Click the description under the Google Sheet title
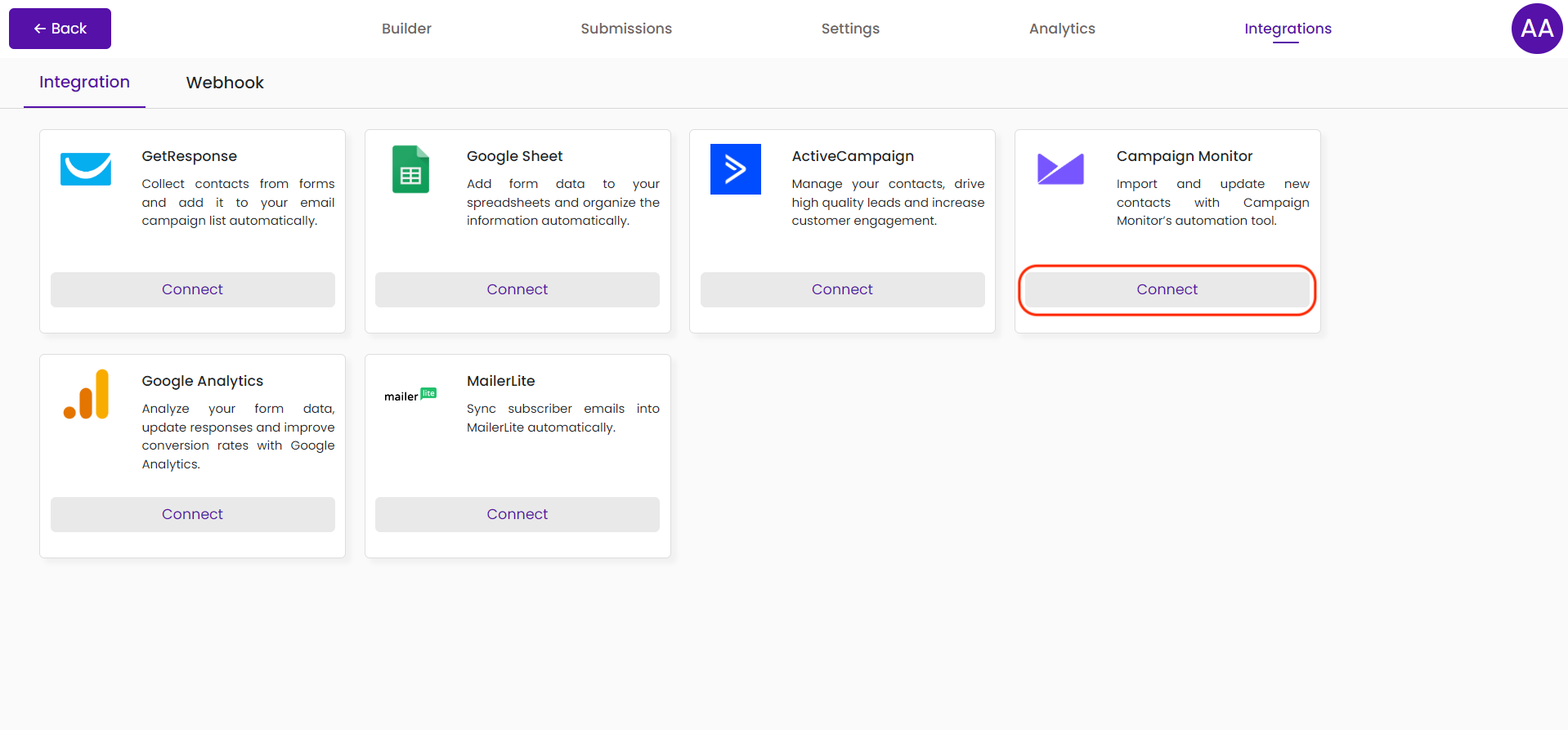The width and height of the screenshot is (1568, 730). 563,202
